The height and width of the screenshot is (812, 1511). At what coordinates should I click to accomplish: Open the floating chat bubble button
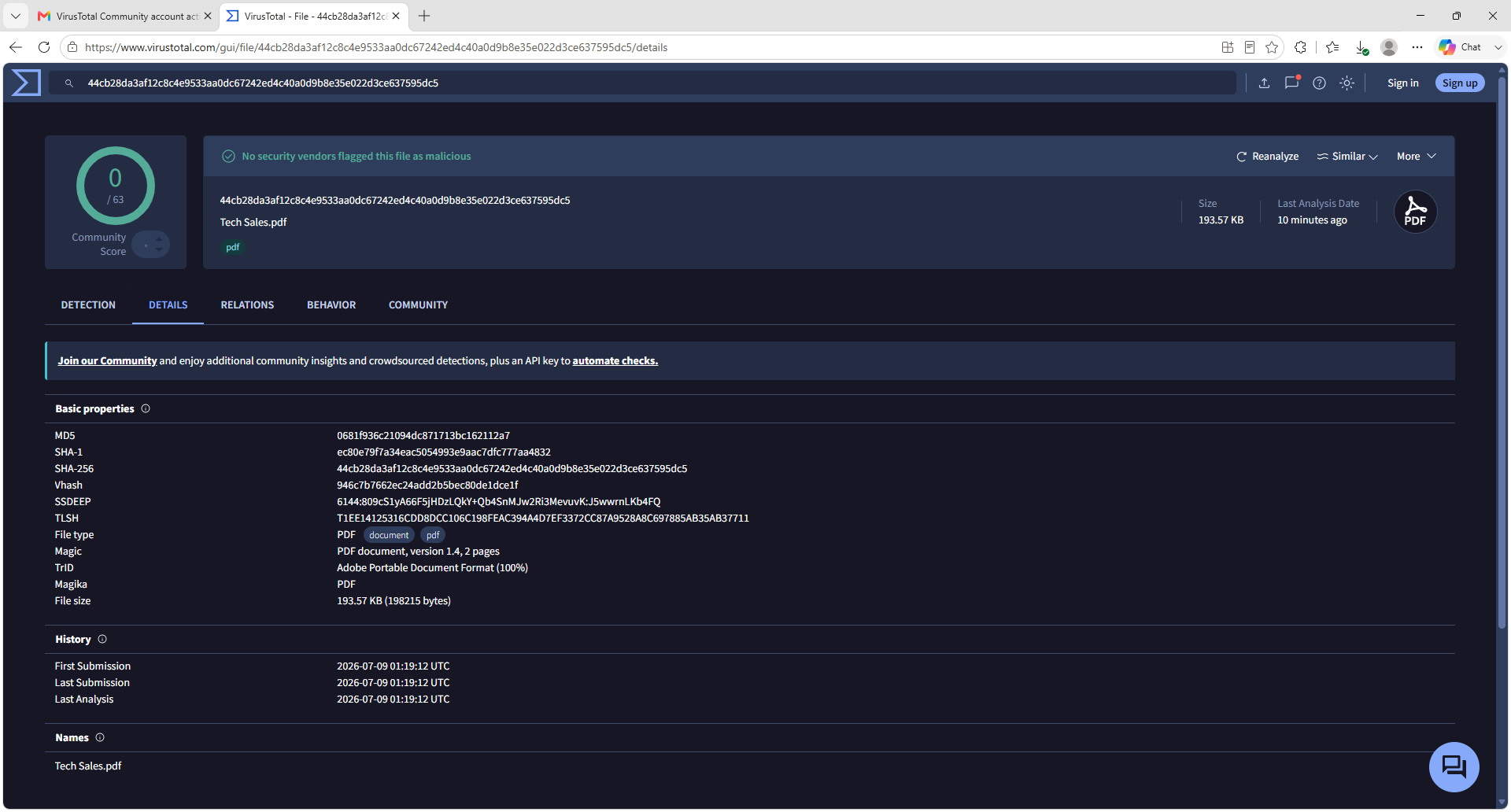click(x=1454, y=766)
